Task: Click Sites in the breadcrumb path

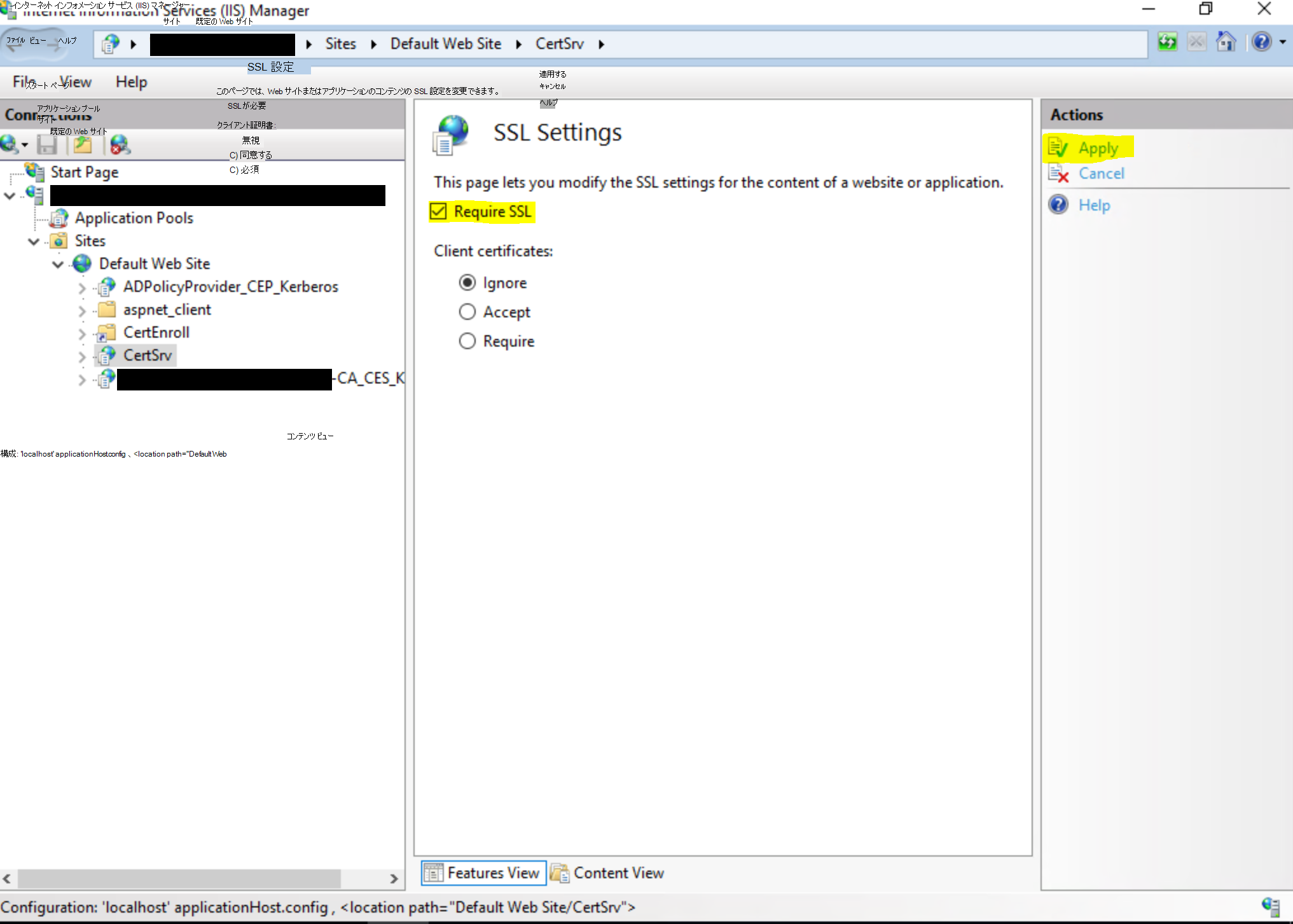Action: point(340,43)
